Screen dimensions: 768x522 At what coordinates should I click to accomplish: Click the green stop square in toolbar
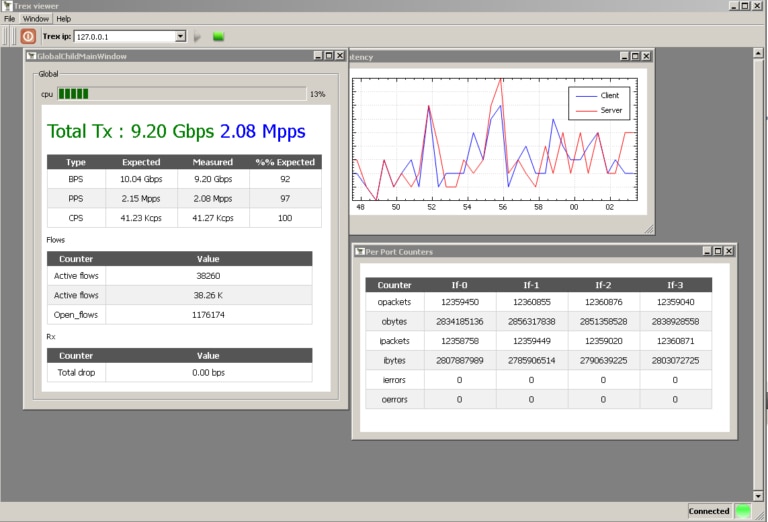coord(218,37)
